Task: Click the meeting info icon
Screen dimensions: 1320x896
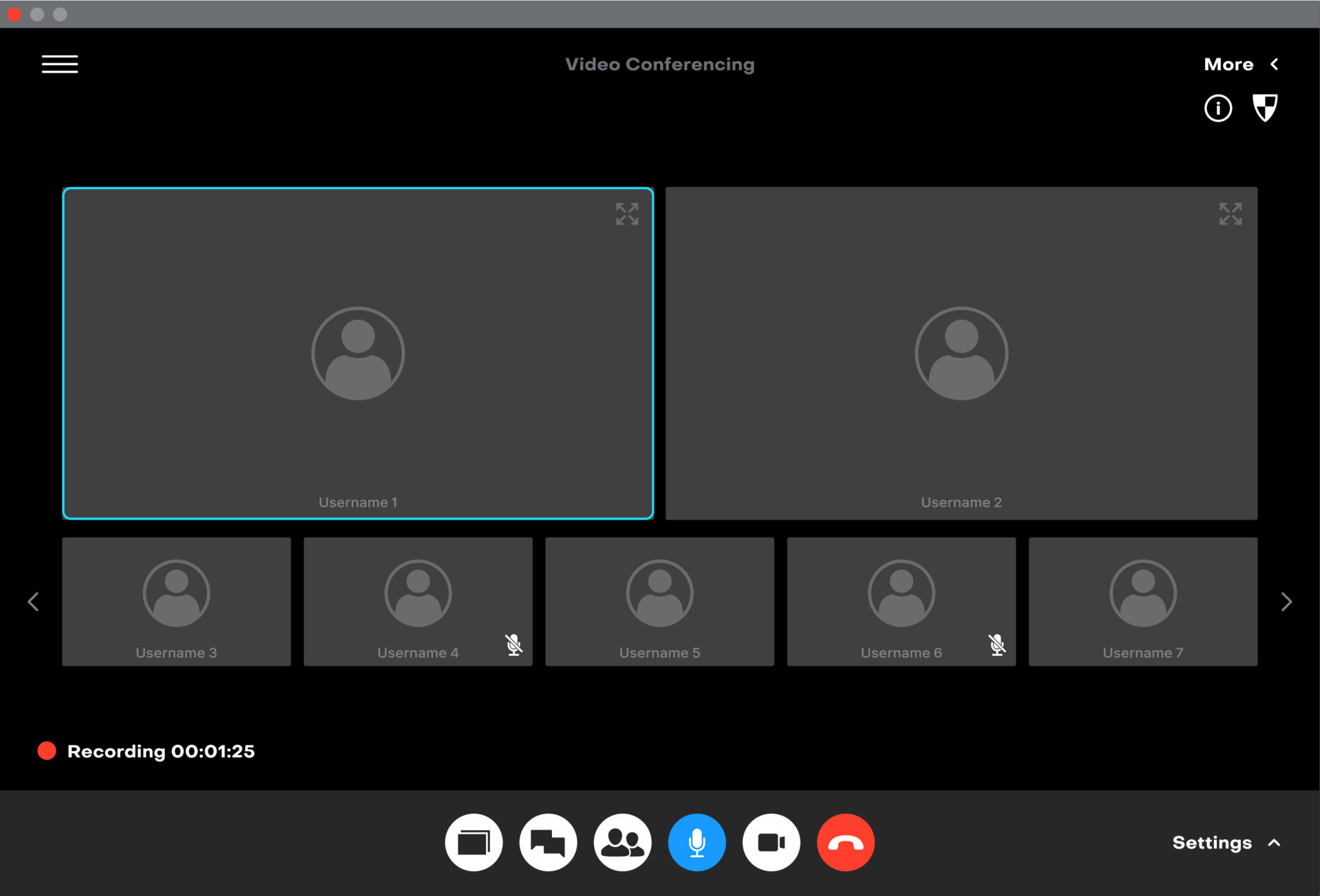Action: [1218, 108]
